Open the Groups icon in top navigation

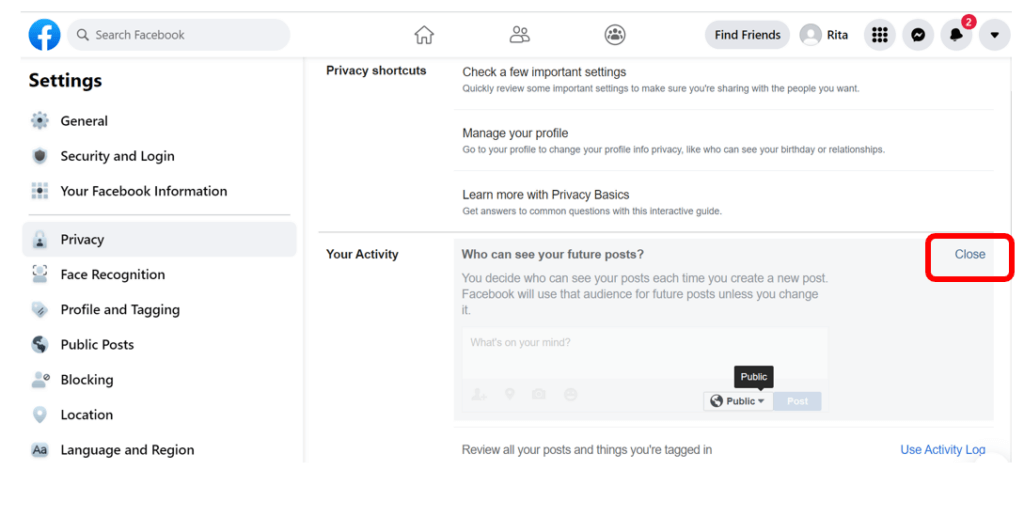(x=615, y=35)
